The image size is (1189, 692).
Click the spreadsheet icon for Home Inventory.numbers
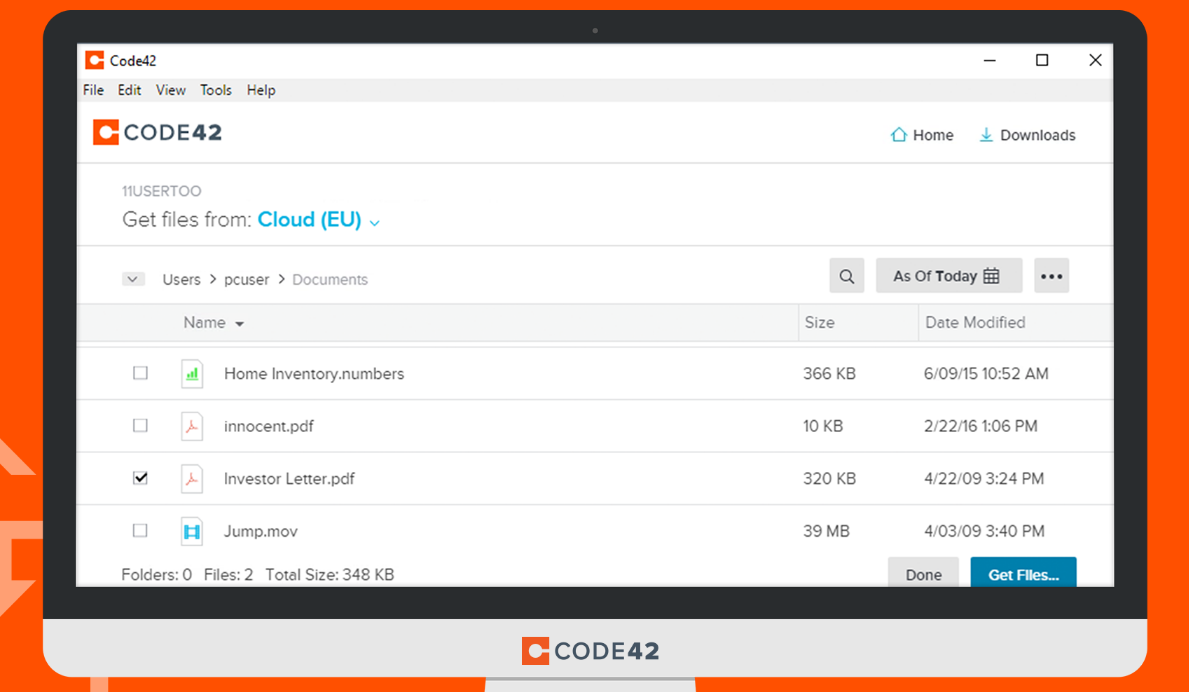(x=191, y=373)
